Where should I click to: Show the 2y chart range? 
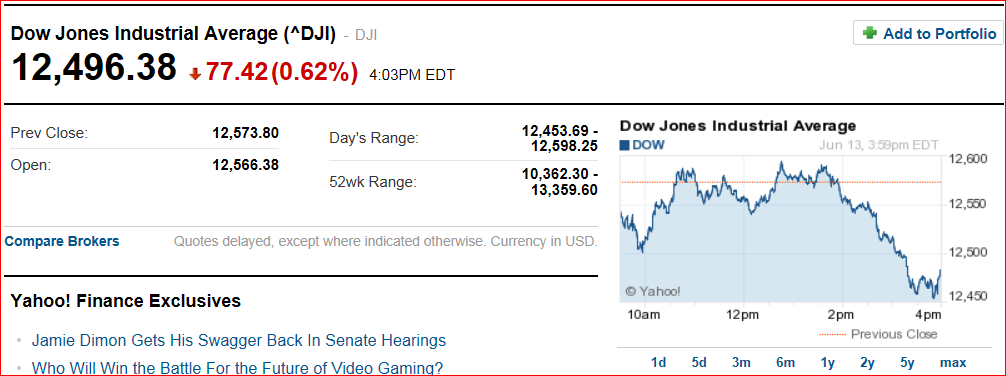pos(867,363)
